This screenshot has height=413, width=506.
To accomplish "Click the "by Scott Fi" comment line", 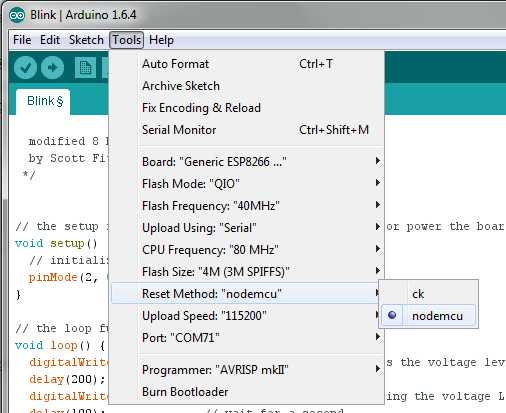I will click(x=68, y=158).
